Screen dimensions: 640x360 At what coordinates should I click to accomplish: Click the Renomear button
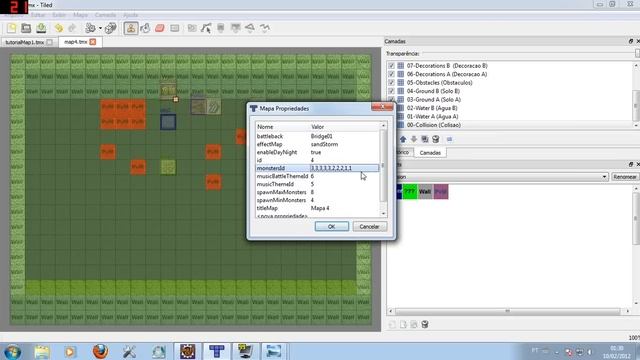tap(625, 177)
